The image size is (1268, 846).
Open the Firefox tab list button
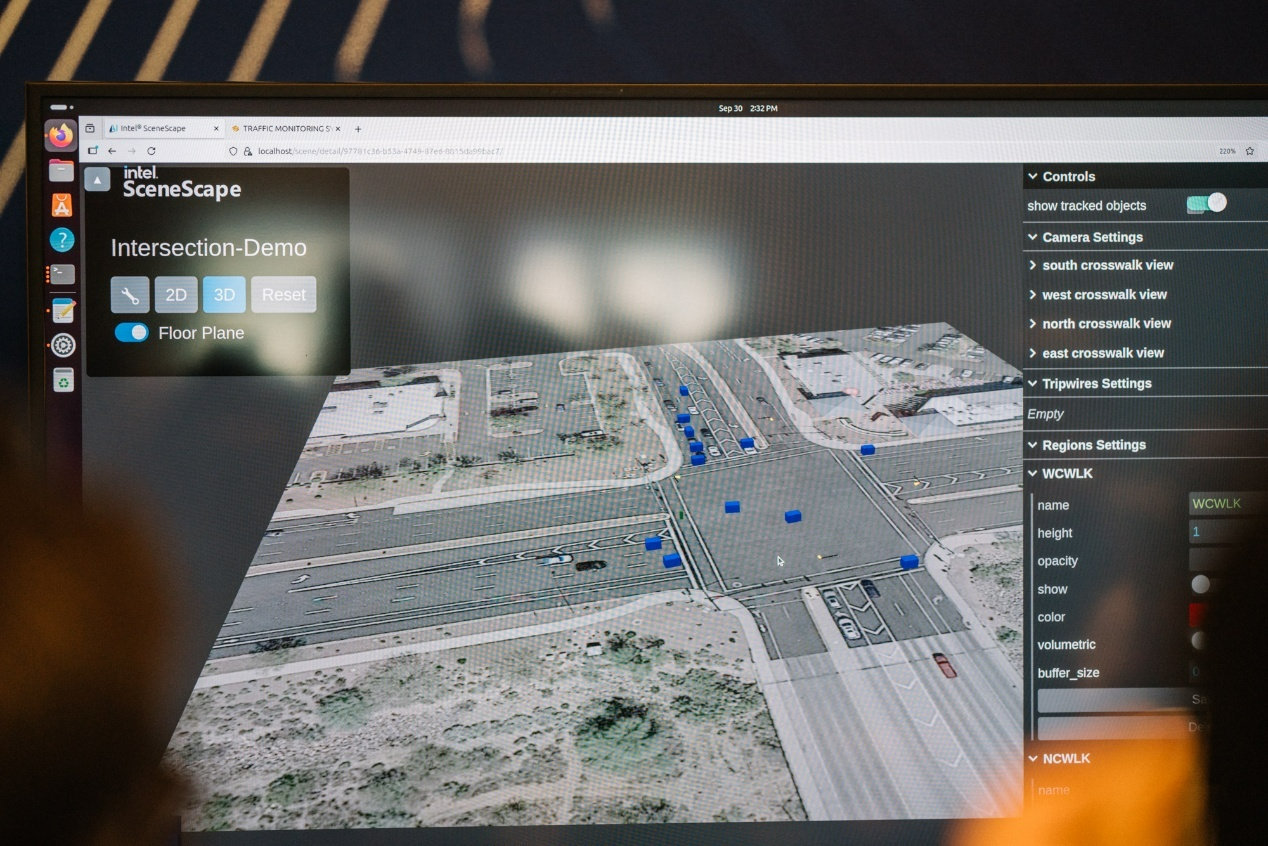tap(90, 128)
